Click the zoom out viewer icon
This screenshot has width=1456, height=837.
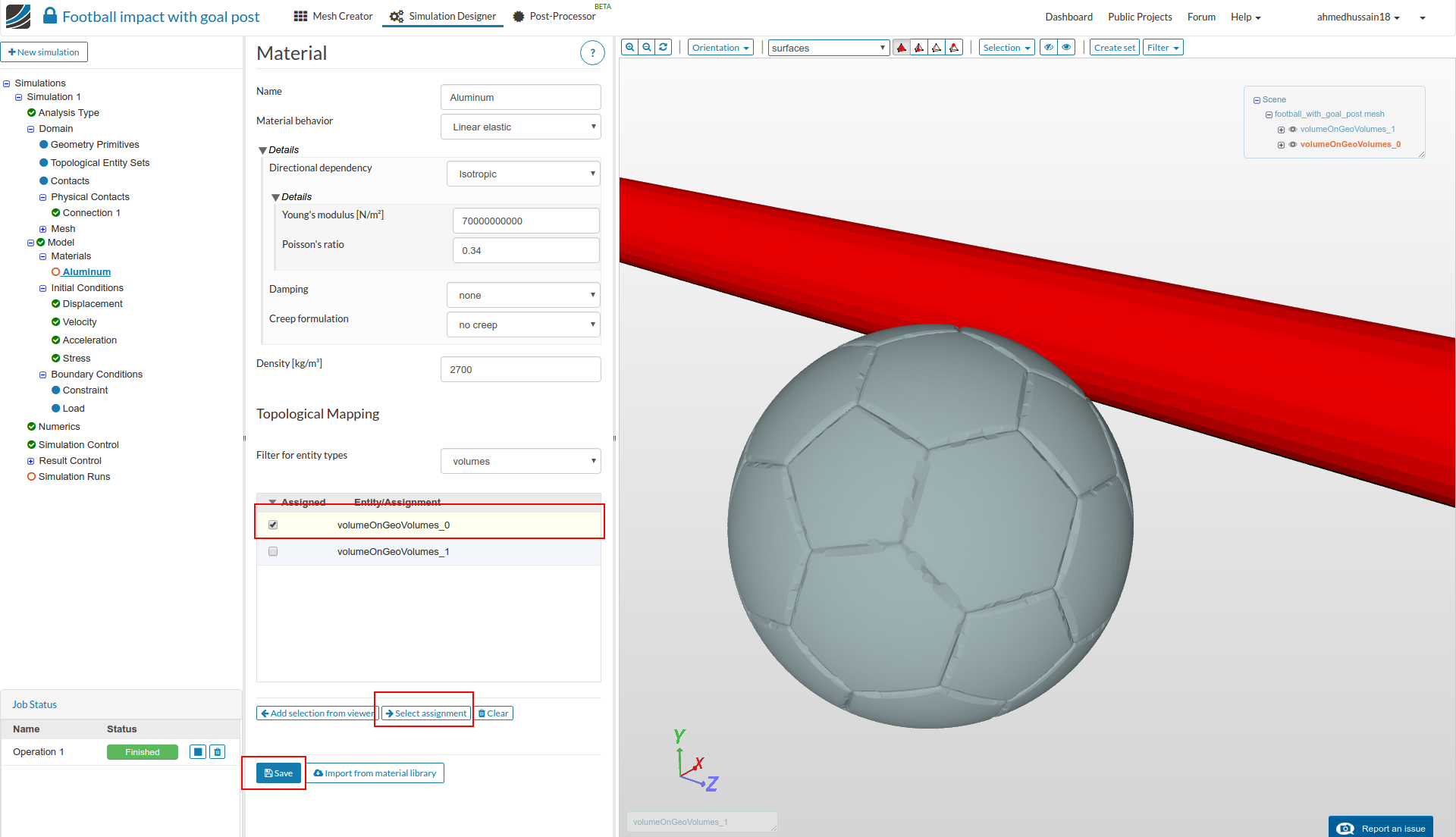(x=647, y=47)
